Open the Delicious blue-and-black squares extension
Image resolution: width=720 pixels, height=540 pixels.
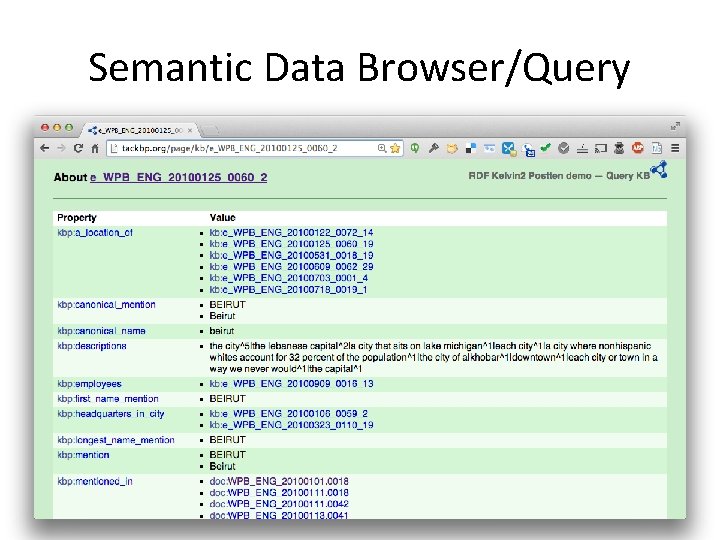tap(471, 148)
